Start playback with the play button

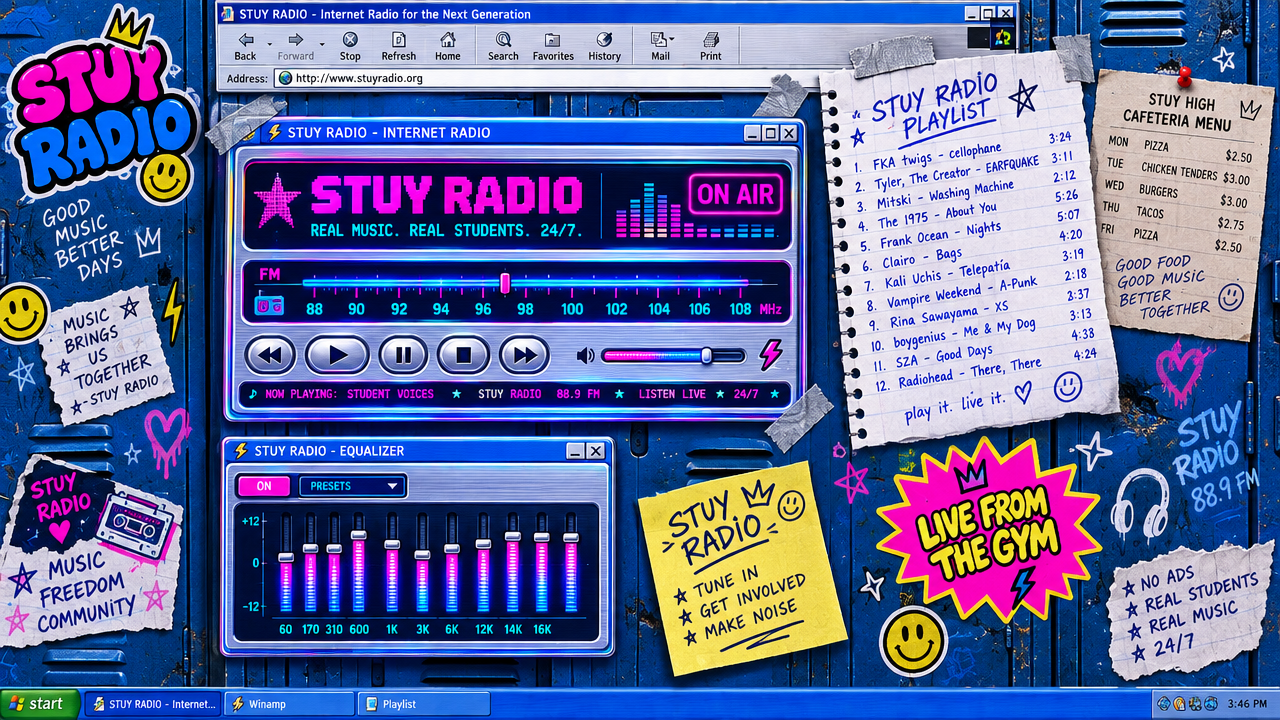pyautogui.click(x=337, y=354)
